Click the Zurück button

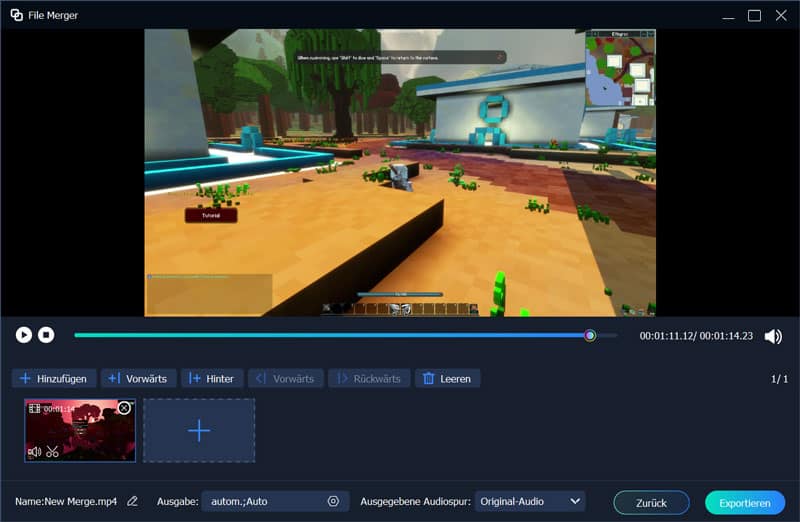pyautogui.click(x=651, y=502)
